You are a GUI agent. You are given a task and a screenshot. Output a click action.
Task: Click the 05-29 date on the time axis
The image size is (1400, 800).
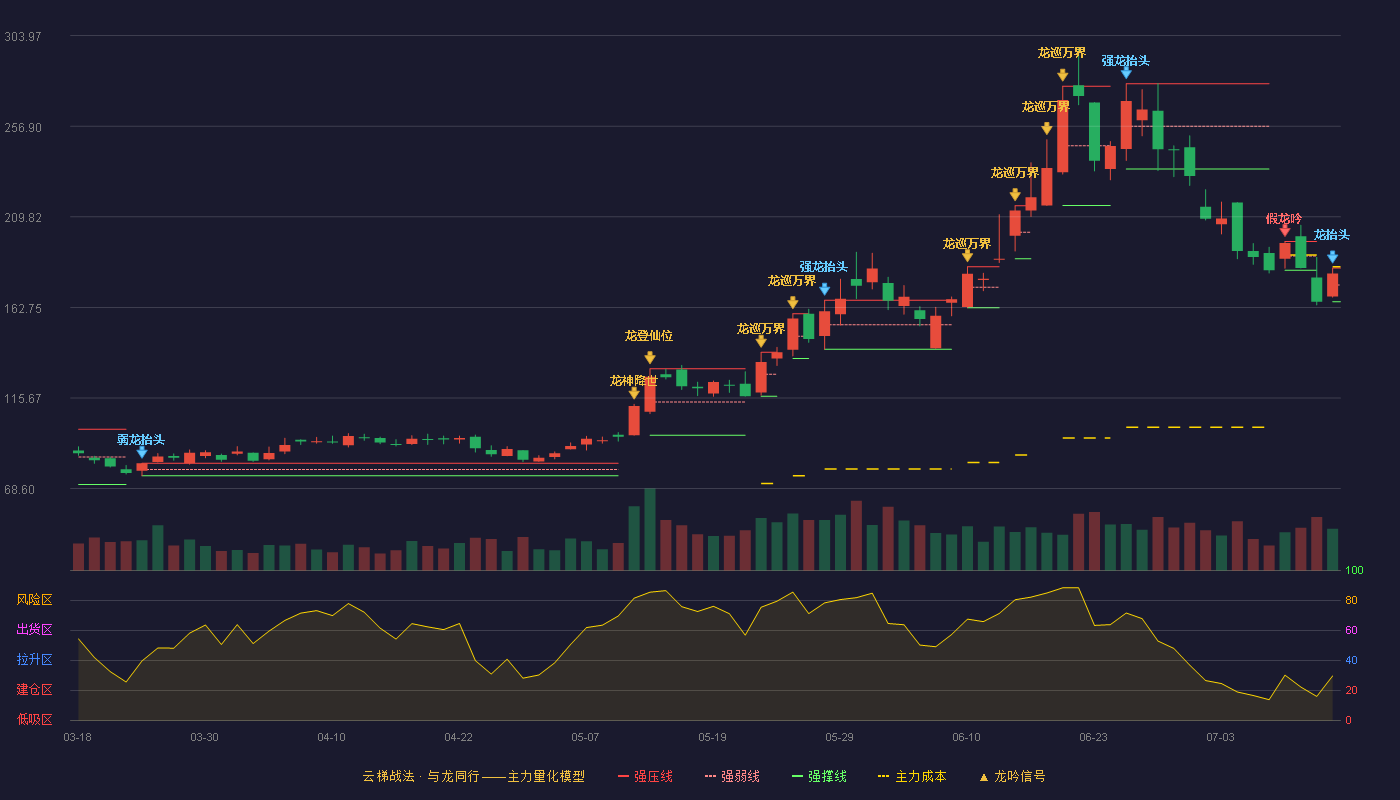(839, 737)
